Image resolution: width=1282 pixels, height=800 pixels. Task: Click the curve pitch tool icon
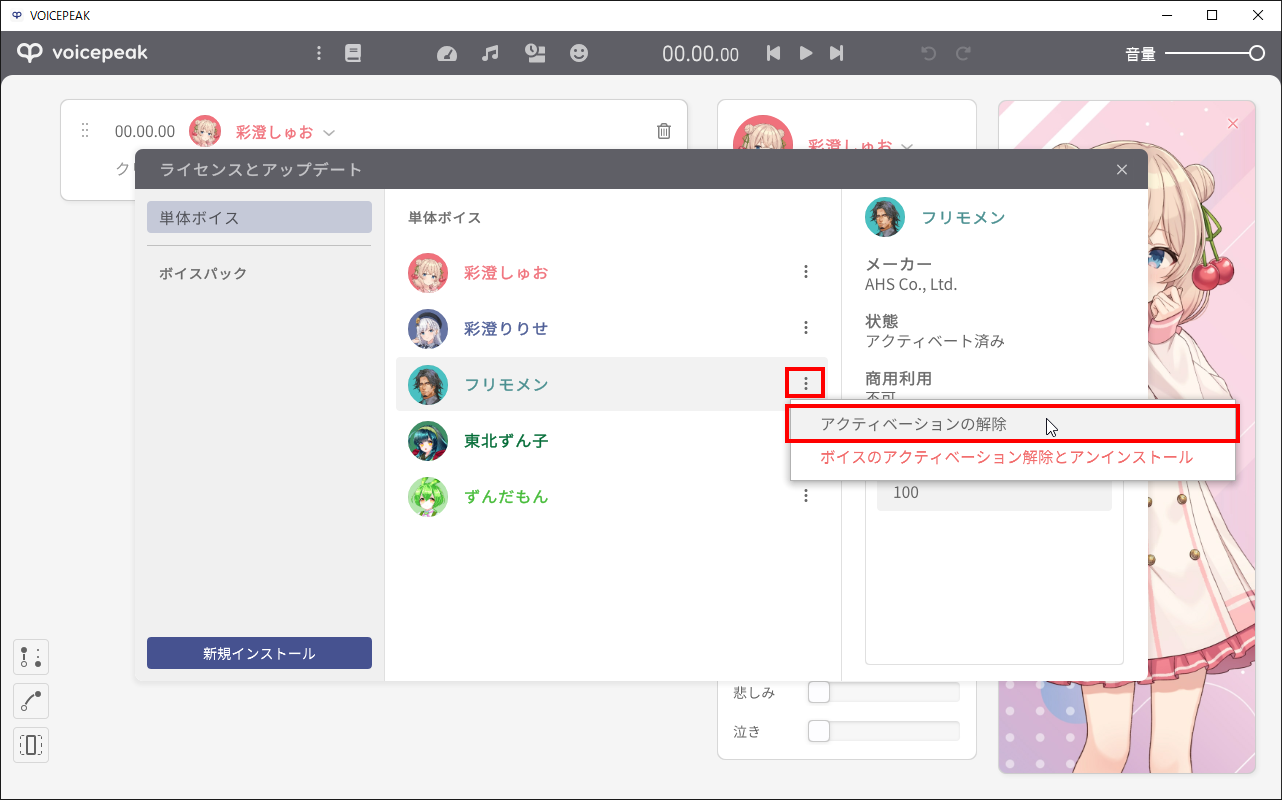(31, 701)
